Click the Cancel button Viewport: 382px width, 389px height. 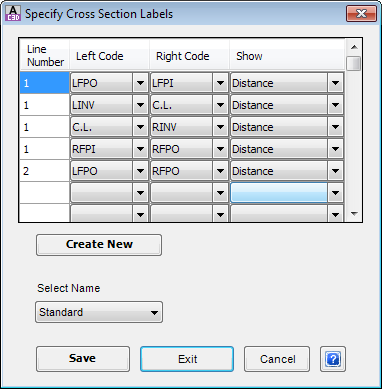[277, 359]
